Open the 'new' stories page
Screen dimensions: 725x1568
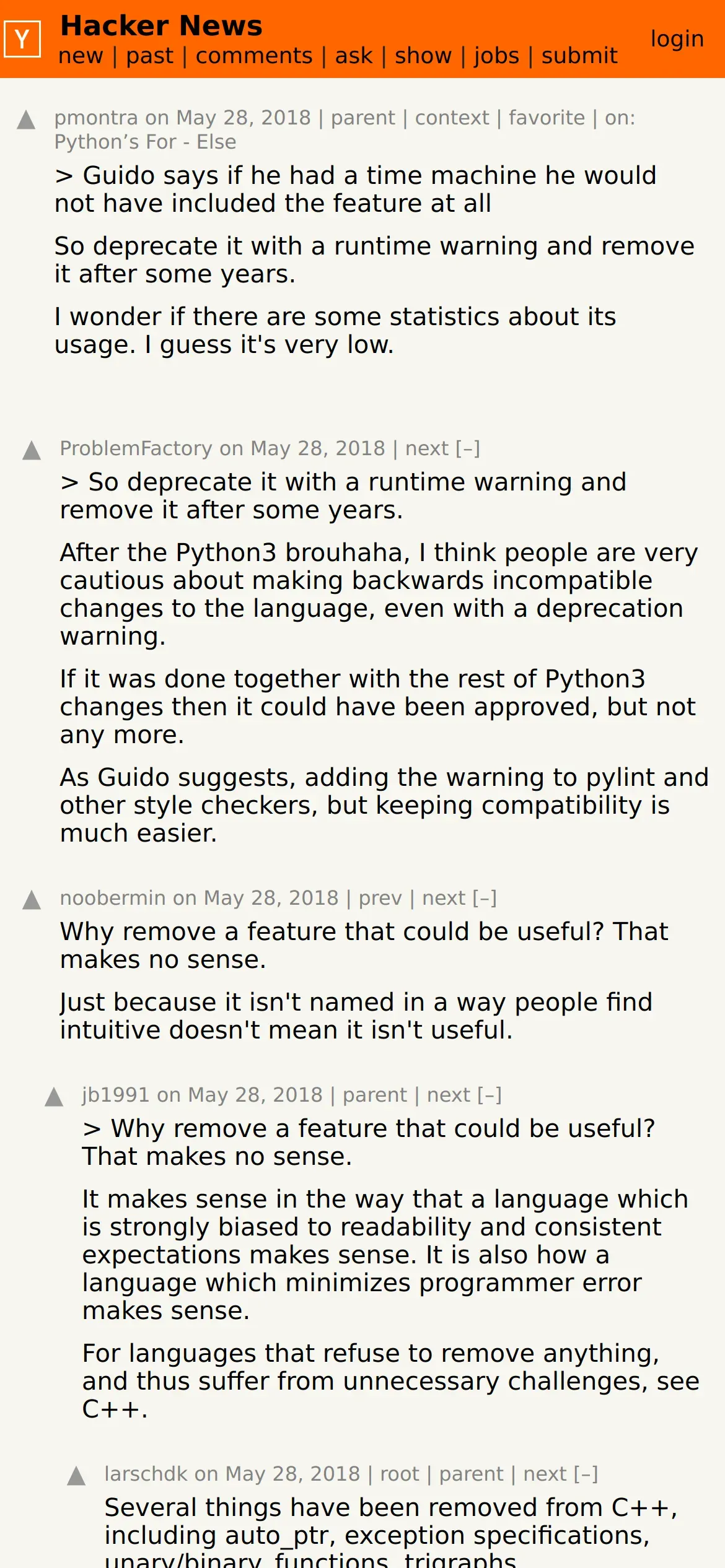click(81, 56)
